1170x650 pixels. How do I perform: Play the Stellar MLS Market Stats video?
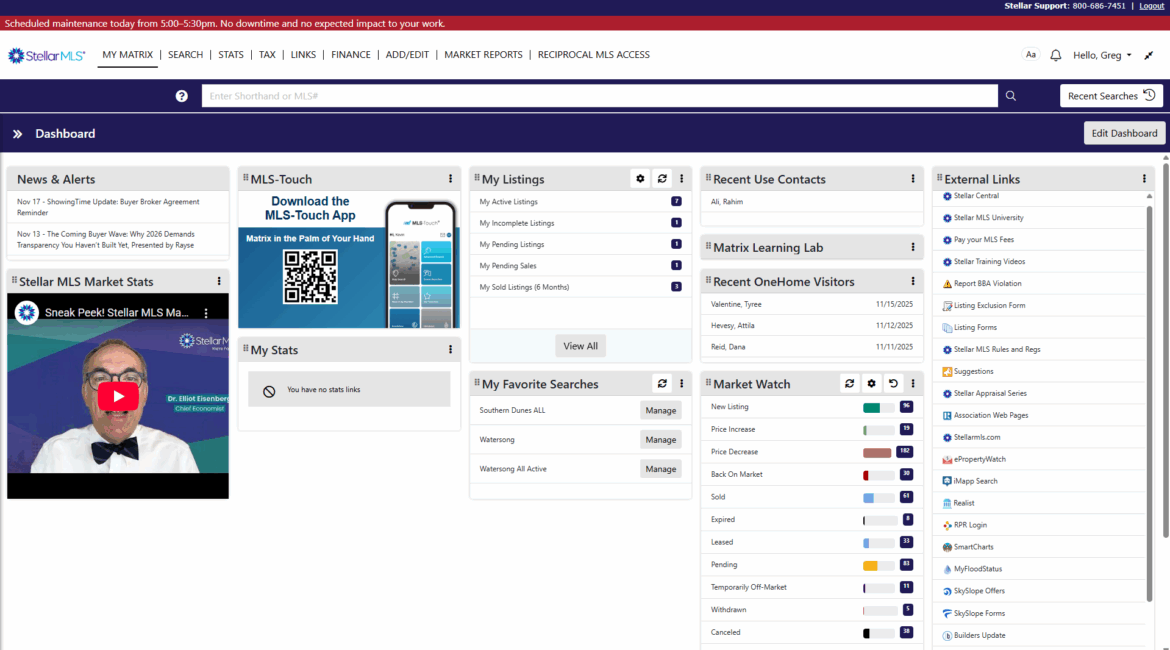pyautogui.click(x=118, y=396)
